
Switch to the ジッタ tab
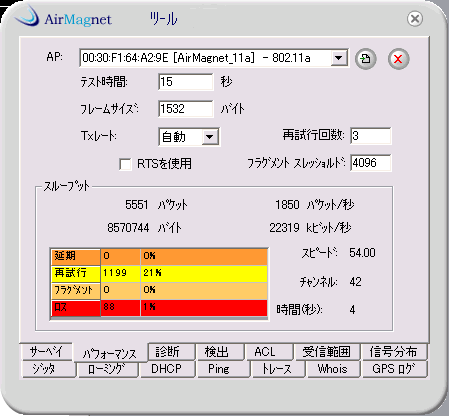48,369
